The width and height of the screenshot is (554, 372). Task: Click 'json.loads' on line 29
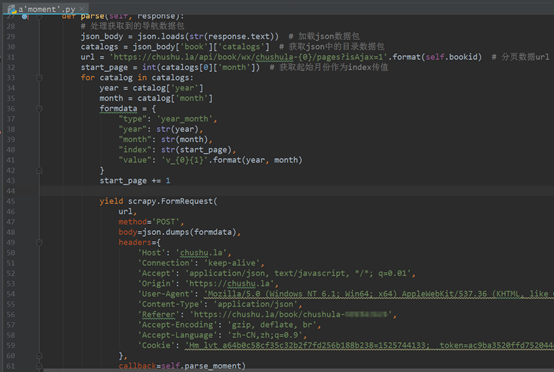161,36
